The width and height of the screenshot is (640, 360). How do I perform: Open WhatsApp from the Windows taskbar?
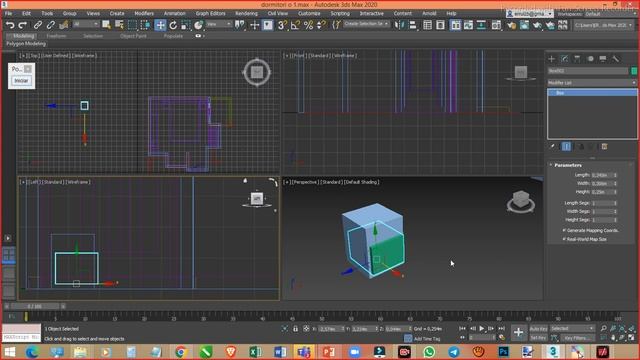click(x=429, y=351)
